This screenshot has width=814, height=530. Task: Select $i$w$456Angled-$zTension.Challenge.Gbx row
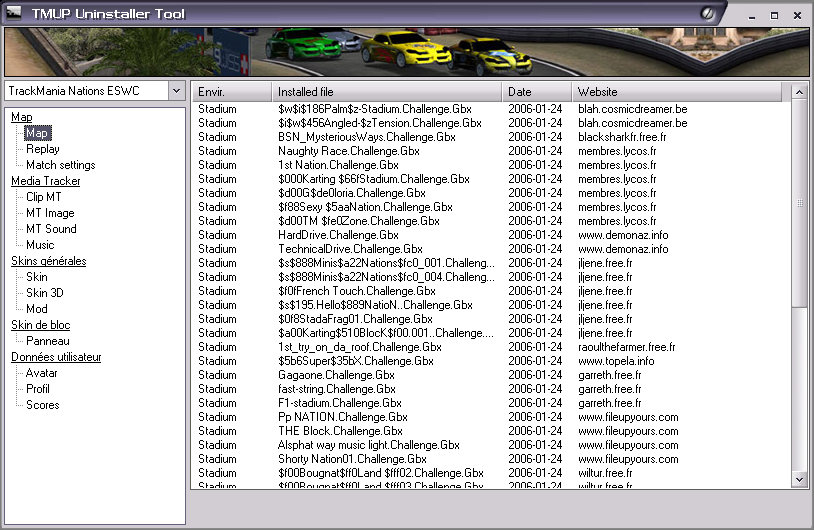click(x=491, y=123)
